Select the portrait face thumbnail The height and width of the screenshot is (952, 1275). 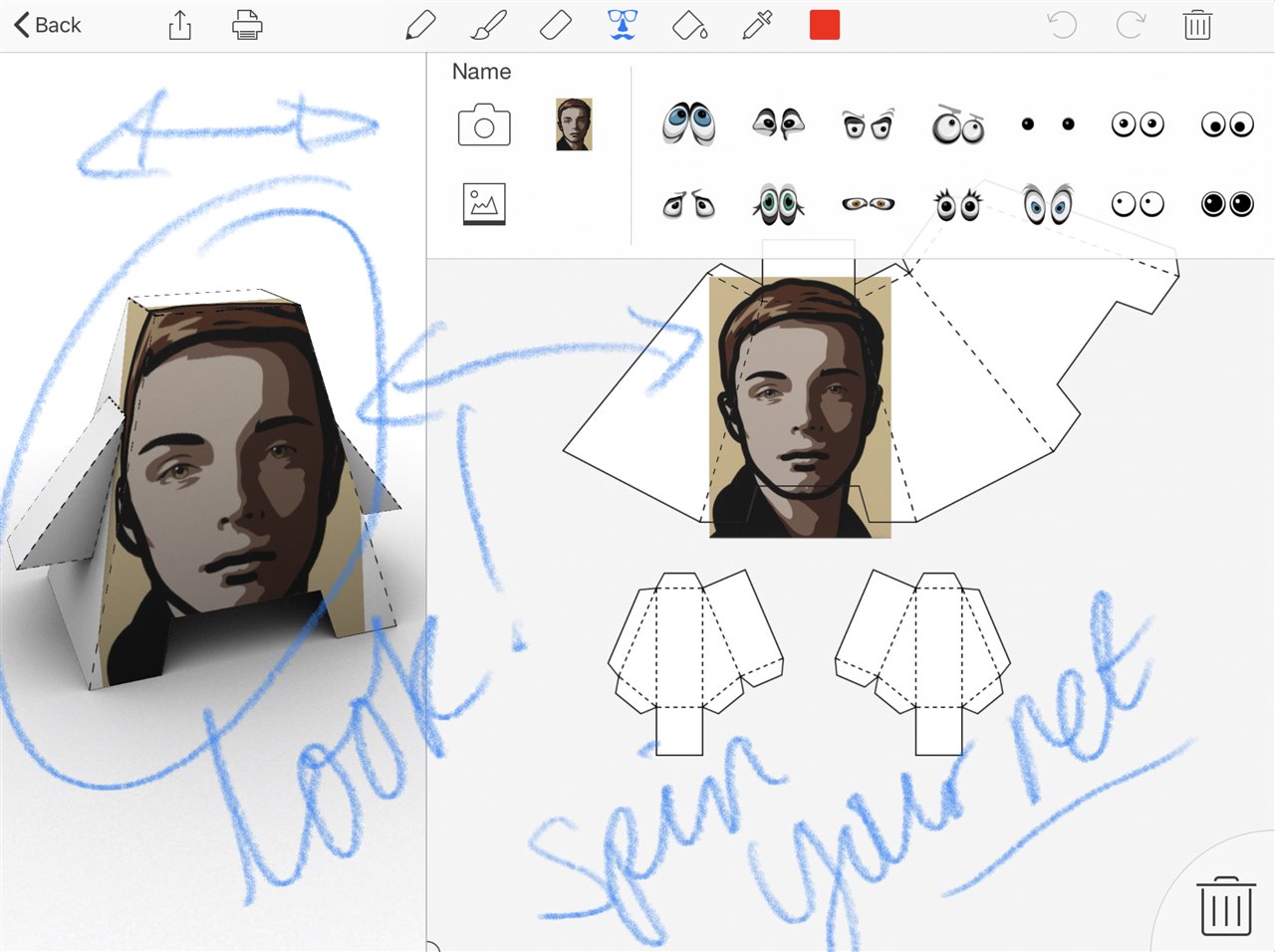574,124
